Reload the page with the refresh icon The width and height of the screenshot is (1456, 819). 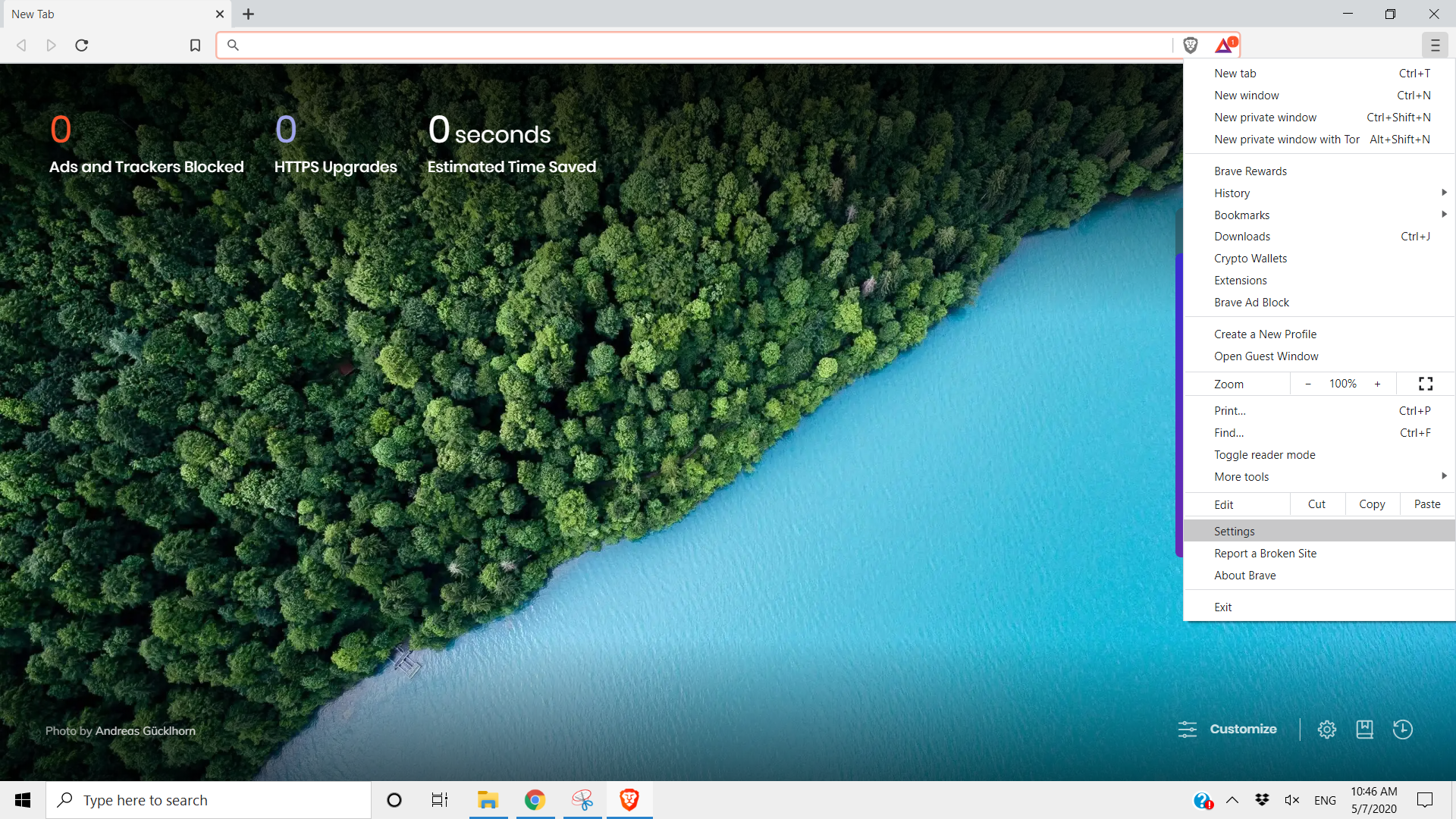coord(82,45)
